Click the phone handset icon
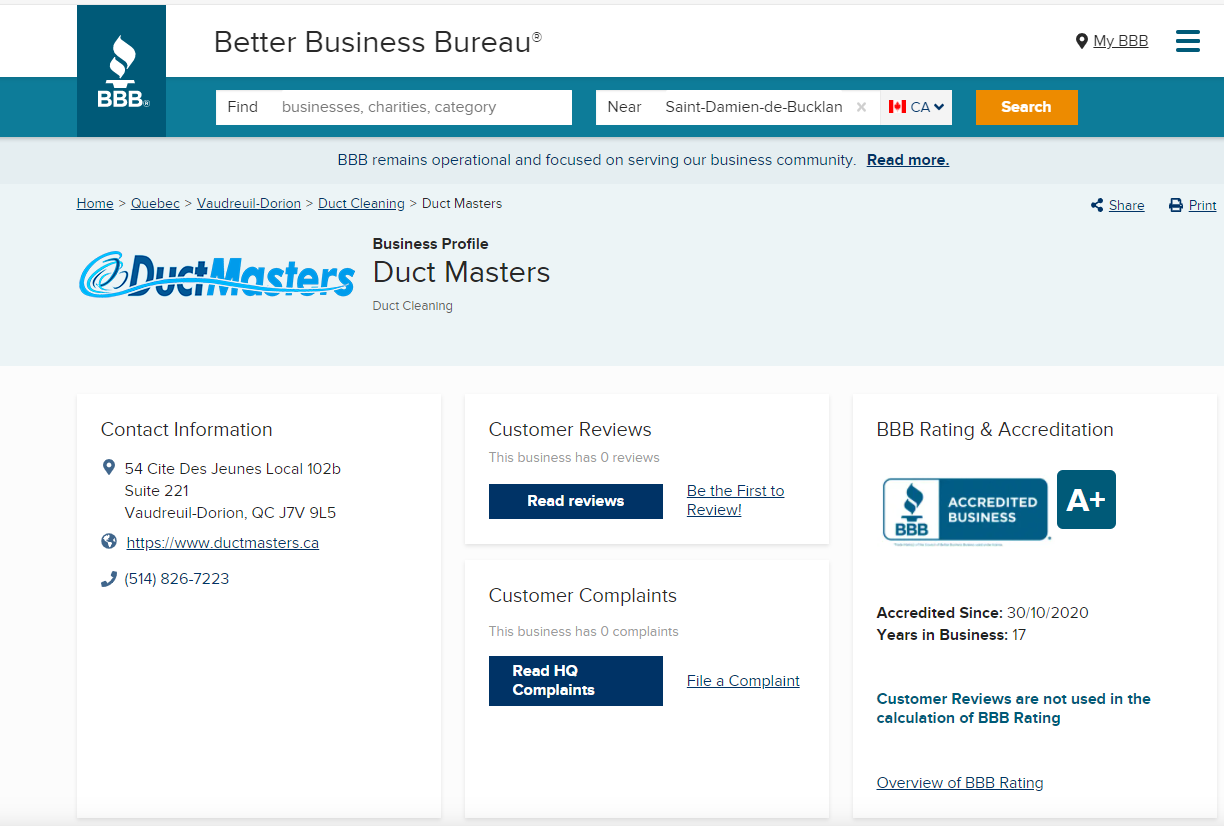1224x826 pixels. pyautogui.click(x=109, y=579)
